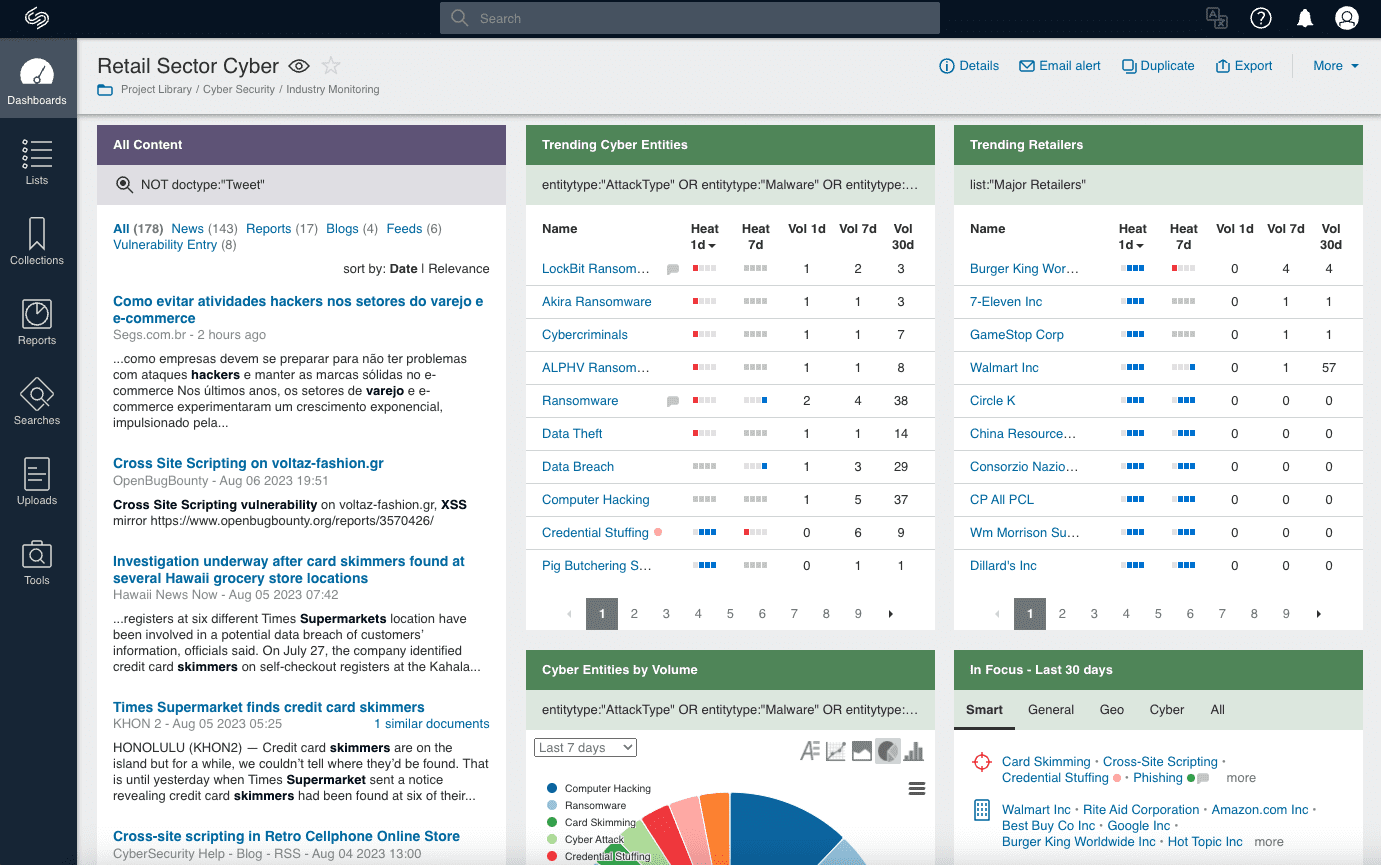Click crosshair icon in Smart focus panel

pyautogui.click(x=982, y=762)
